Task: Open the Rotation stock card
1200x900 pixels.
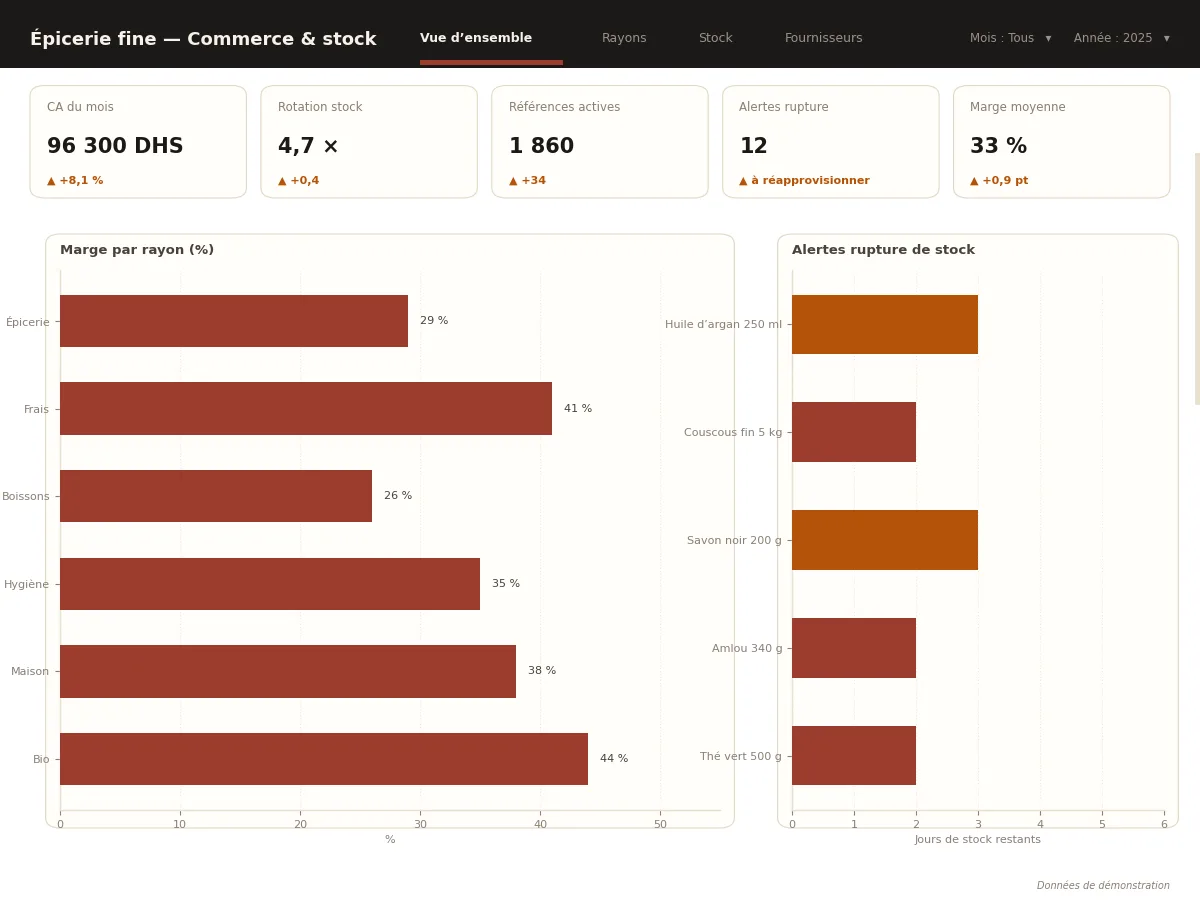Action: [369, 142]
